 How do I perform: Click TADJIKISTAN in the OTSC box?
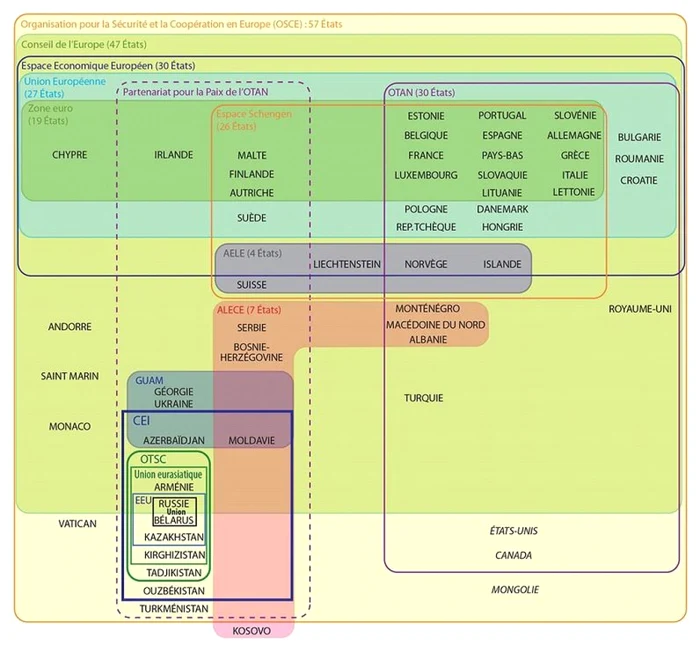tap(174, 573)
